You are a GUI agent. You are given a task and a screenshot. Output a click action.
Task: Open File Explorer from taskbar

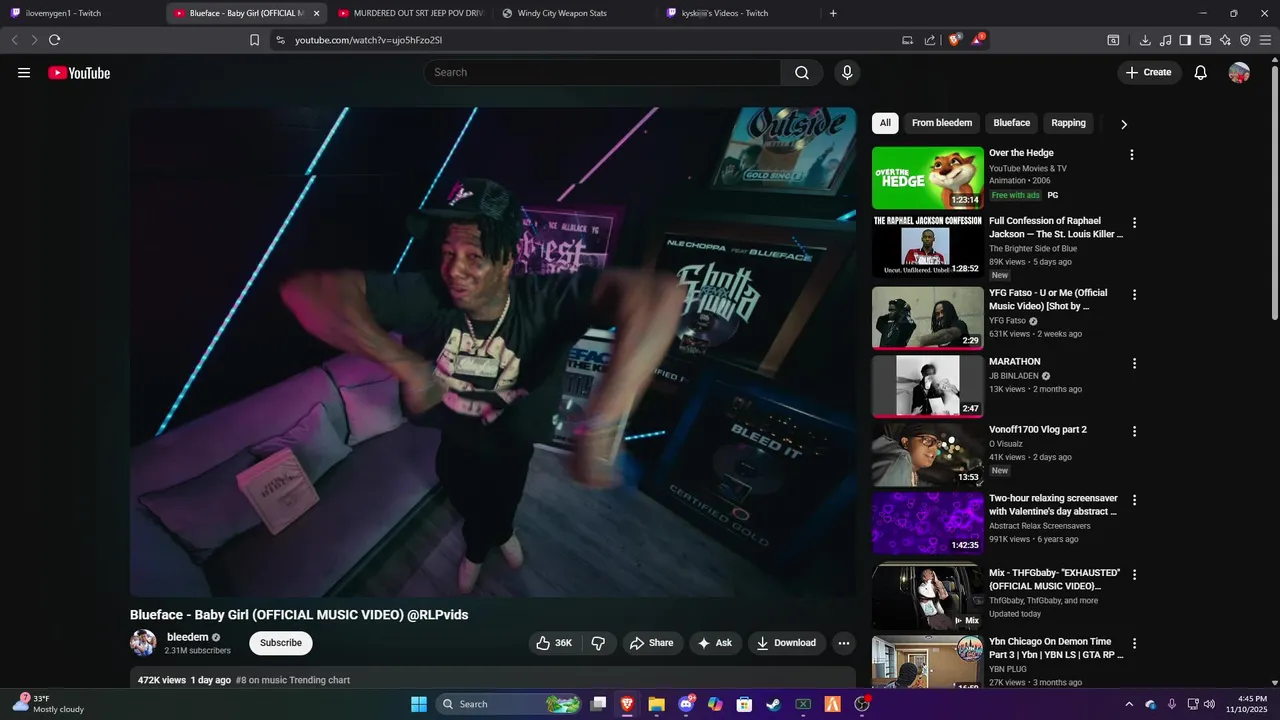(x=656, y=704)
